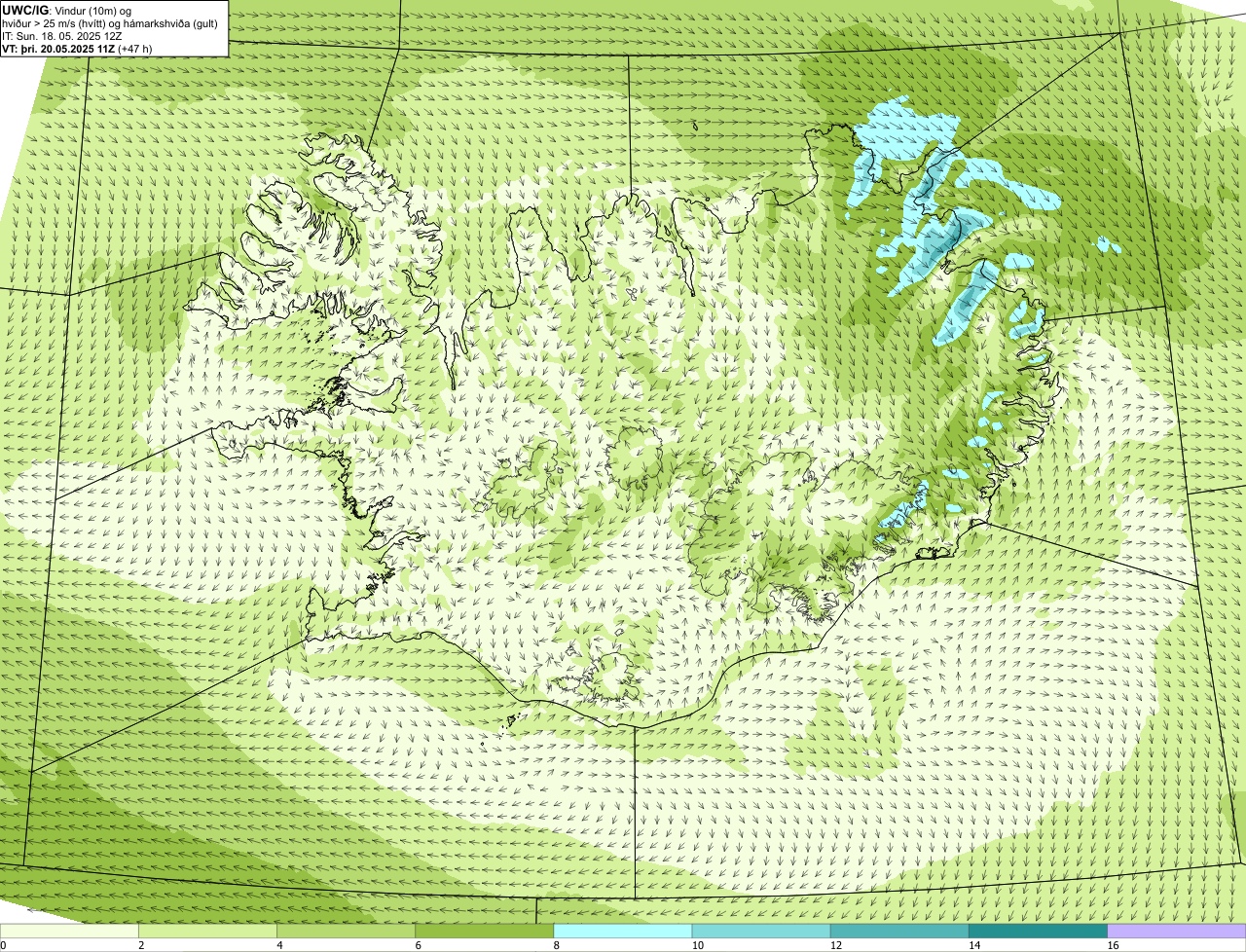This screenshot has height=952, width=1246.
Task: Click the 'VT: þri. 20.05.2025 11Z (+47 h)' line
Action: (77, 49)
